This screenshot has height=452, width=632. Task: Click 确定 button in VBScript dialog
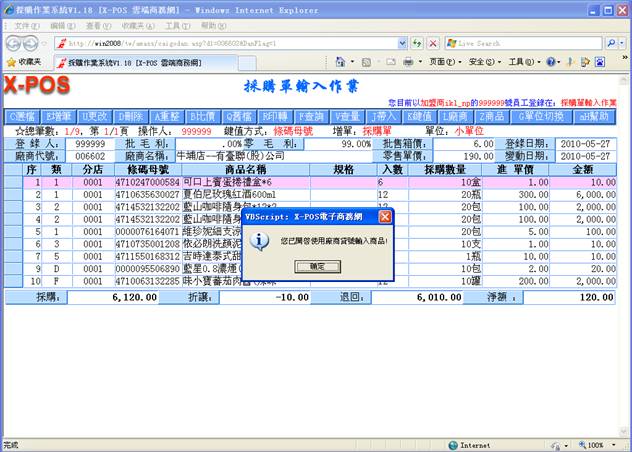coord(316,267)
